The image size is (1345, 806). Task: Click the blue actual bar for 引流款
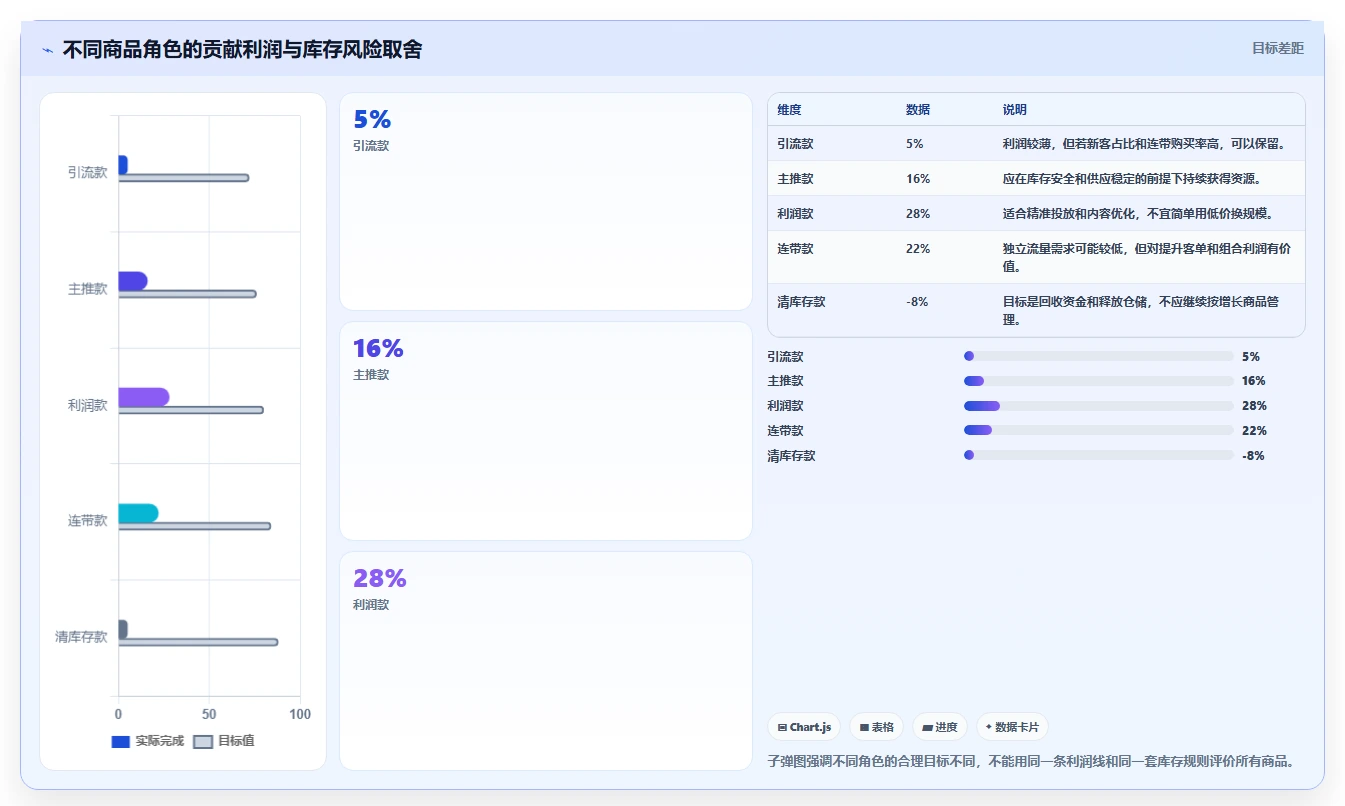click(x=123, y=165)
